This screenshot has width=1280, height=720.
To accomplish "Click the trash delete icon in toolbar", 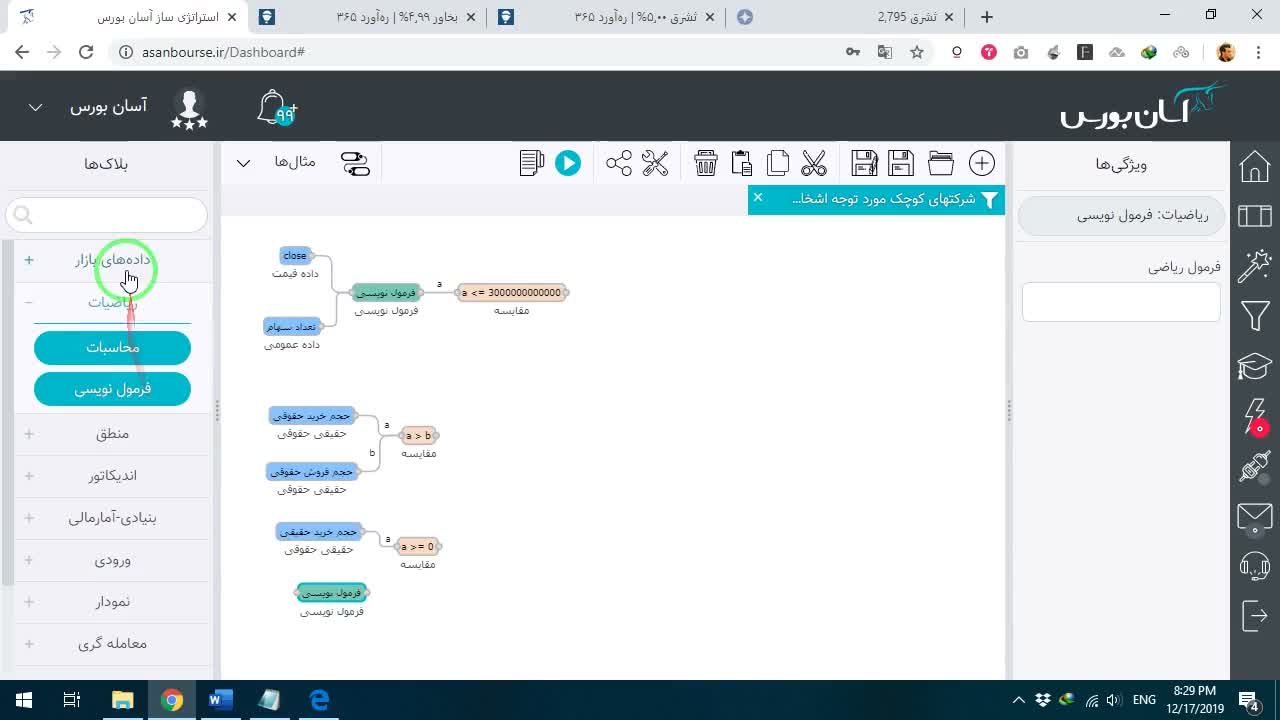I will pyautogui.click(x=706, y=163).
